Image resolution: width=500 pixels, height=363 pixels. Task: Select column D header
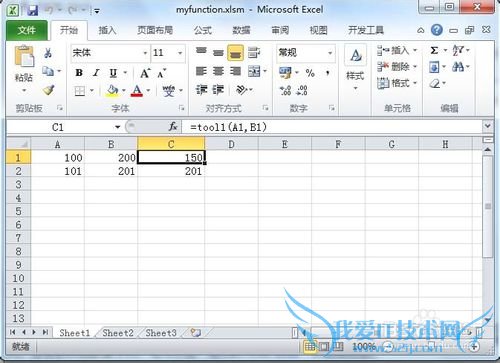click(231, 144)
